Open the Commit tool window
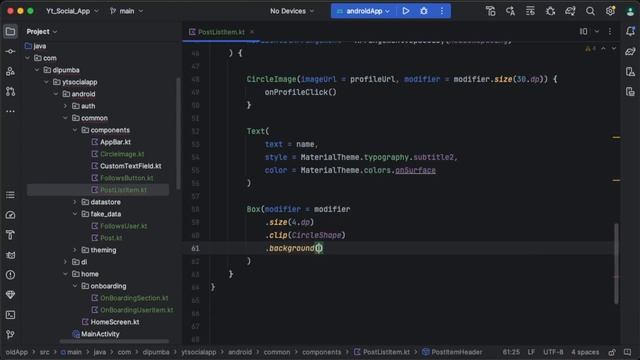Screen dimensions: 640x360 click(10, 51)
